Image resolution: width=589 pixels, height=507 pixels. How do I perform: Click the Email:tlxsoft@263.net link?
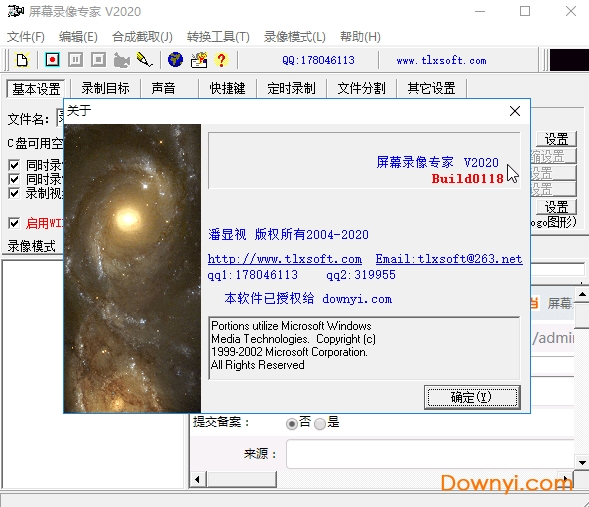point(449,259)
